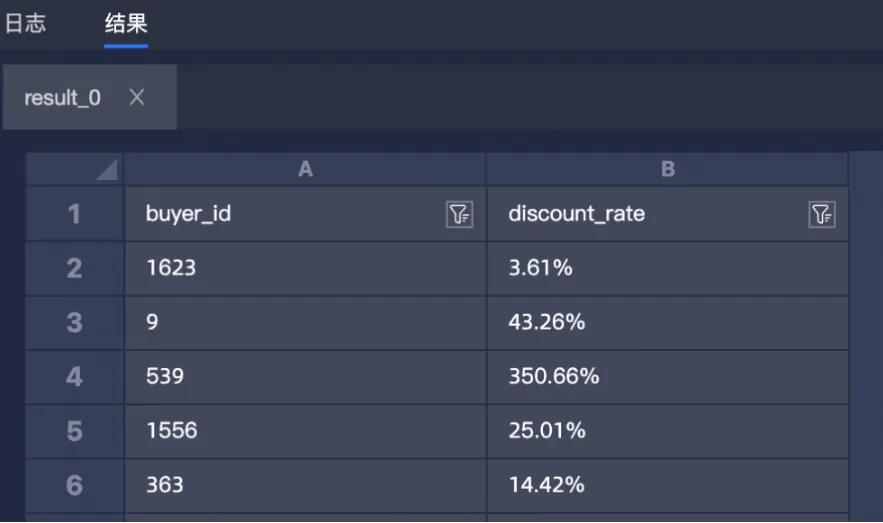Viewport: 883px width, 523px height.
Task: Select row 1 header
Action: [x=75, y=214]
